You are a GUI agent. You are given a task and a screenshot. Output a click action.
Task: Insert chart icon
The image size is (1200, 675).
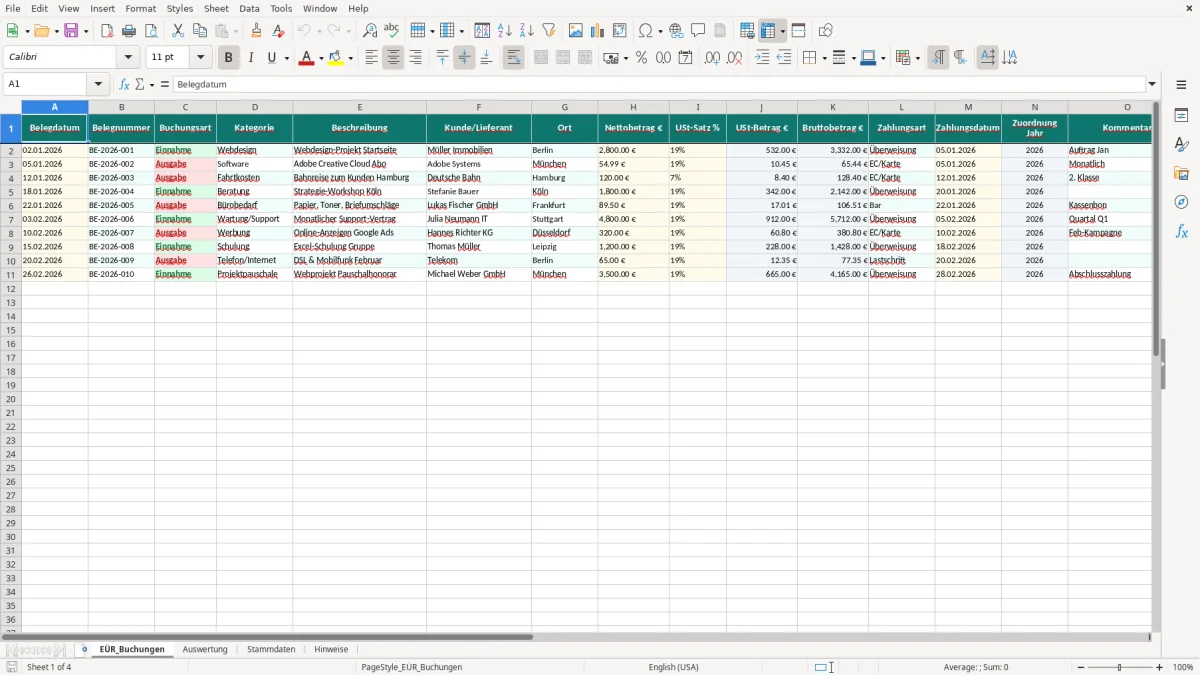coord(598,31)
